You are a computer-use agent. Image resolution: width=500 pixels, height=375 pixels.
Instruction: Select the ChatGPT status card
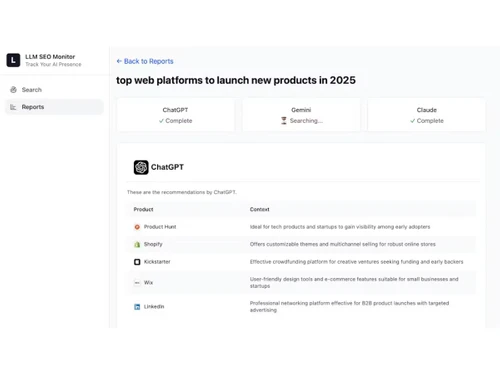pyautogui.click(x=176, y=115)
